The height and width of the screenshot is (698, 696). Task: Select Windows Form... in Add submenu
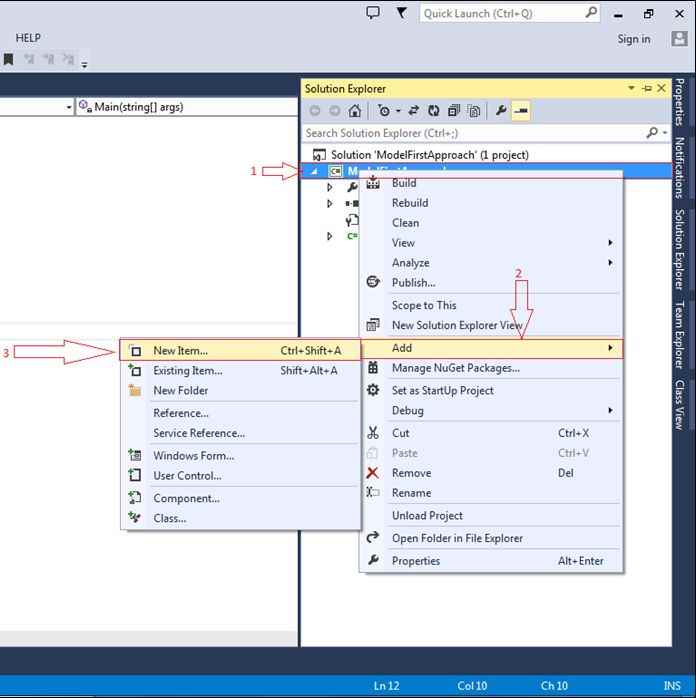[x=240, y=456]
